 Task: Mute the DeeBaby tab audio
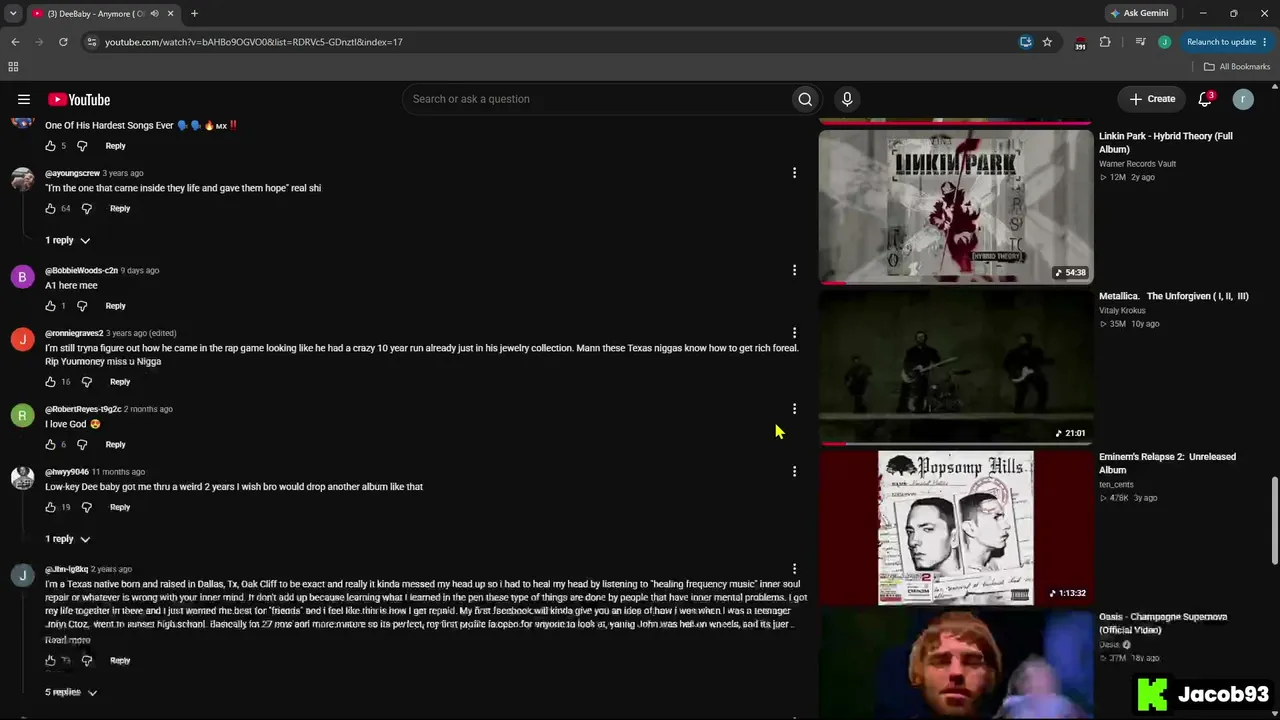[x=154, y=14]
